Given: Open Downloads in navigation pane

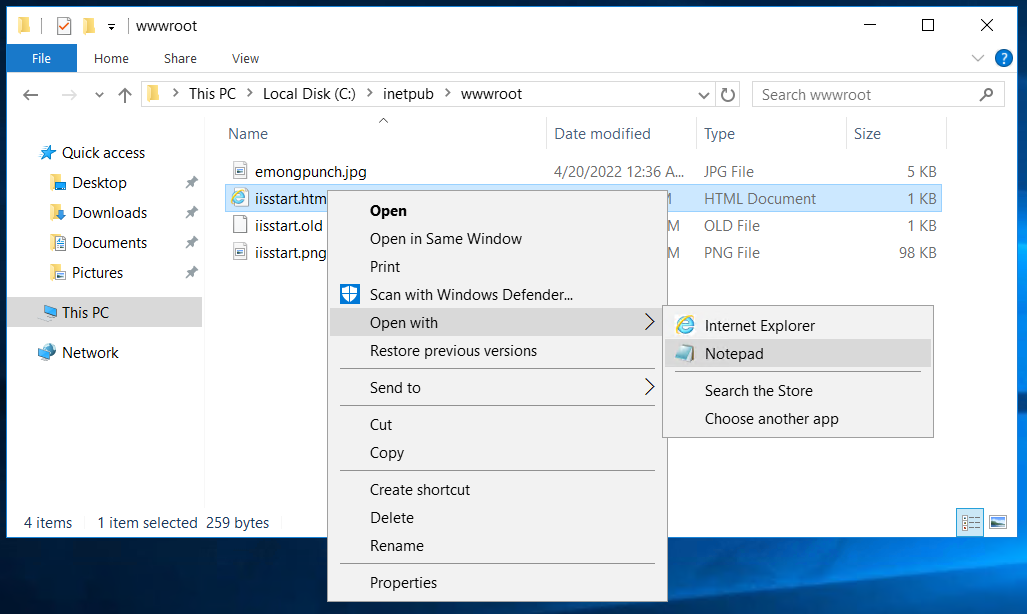Looking at the screenshot, I should 109,213.
